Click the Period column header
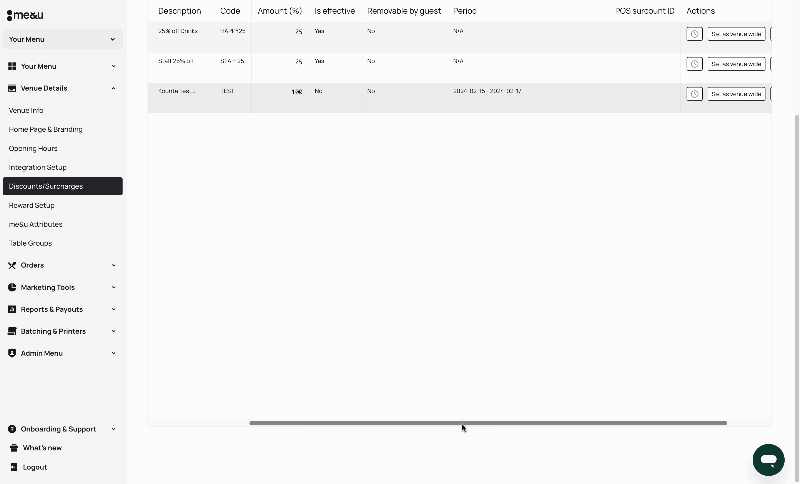The image size is (800, 484). pyautogui.click(x=465, y=11)
